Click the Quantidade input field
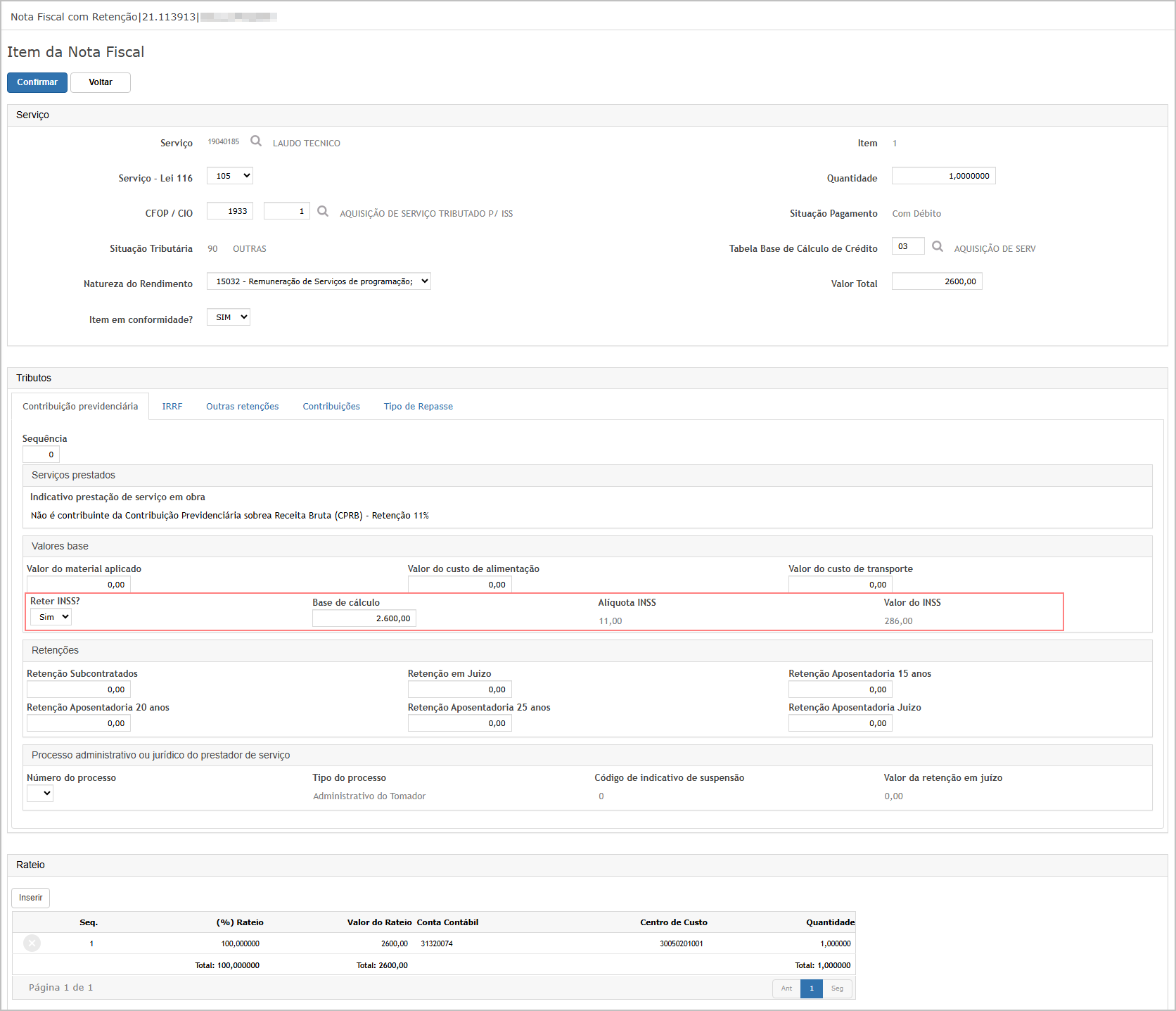1176x1011 pixels. (944, 176)
